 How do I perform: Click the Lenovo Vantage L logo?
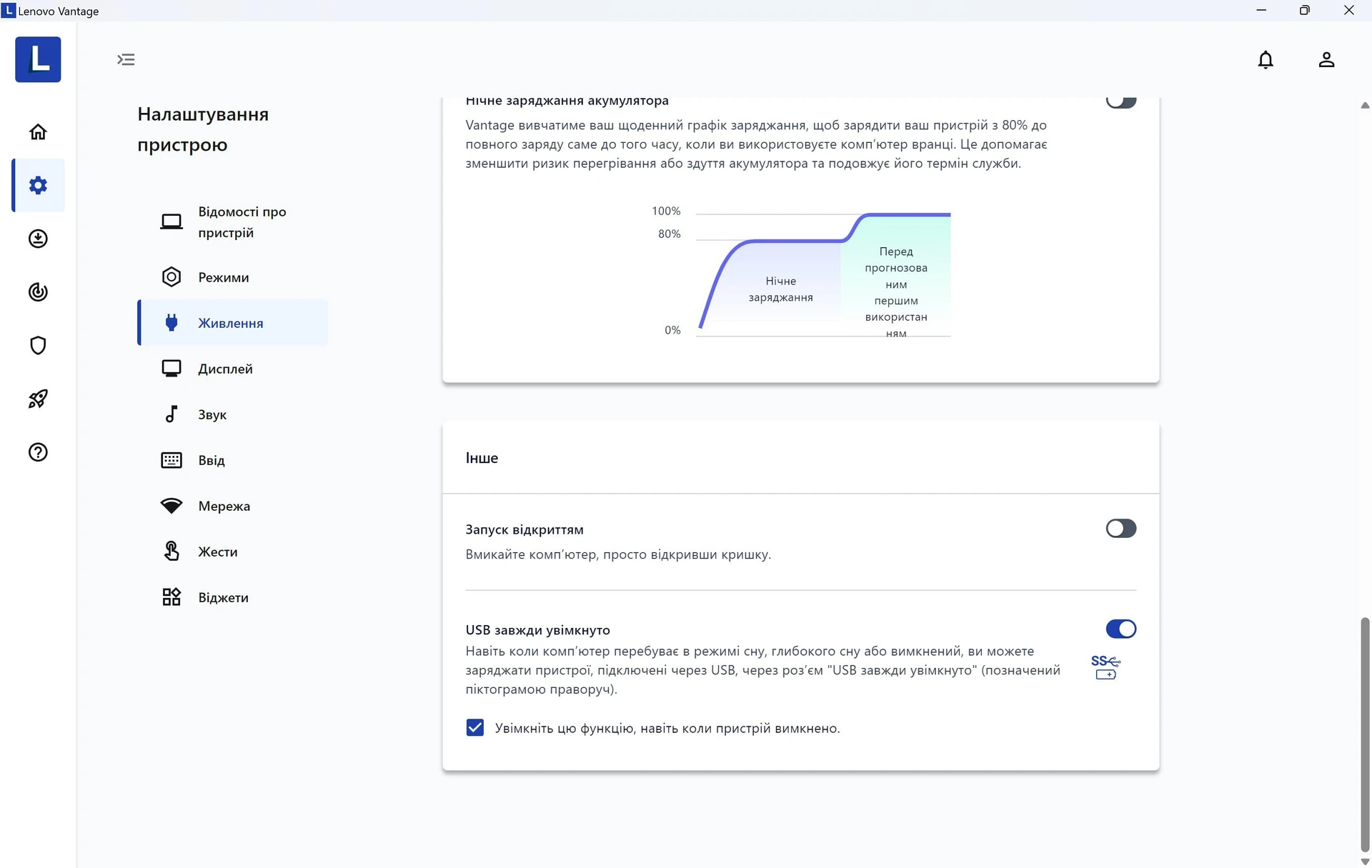38,60
